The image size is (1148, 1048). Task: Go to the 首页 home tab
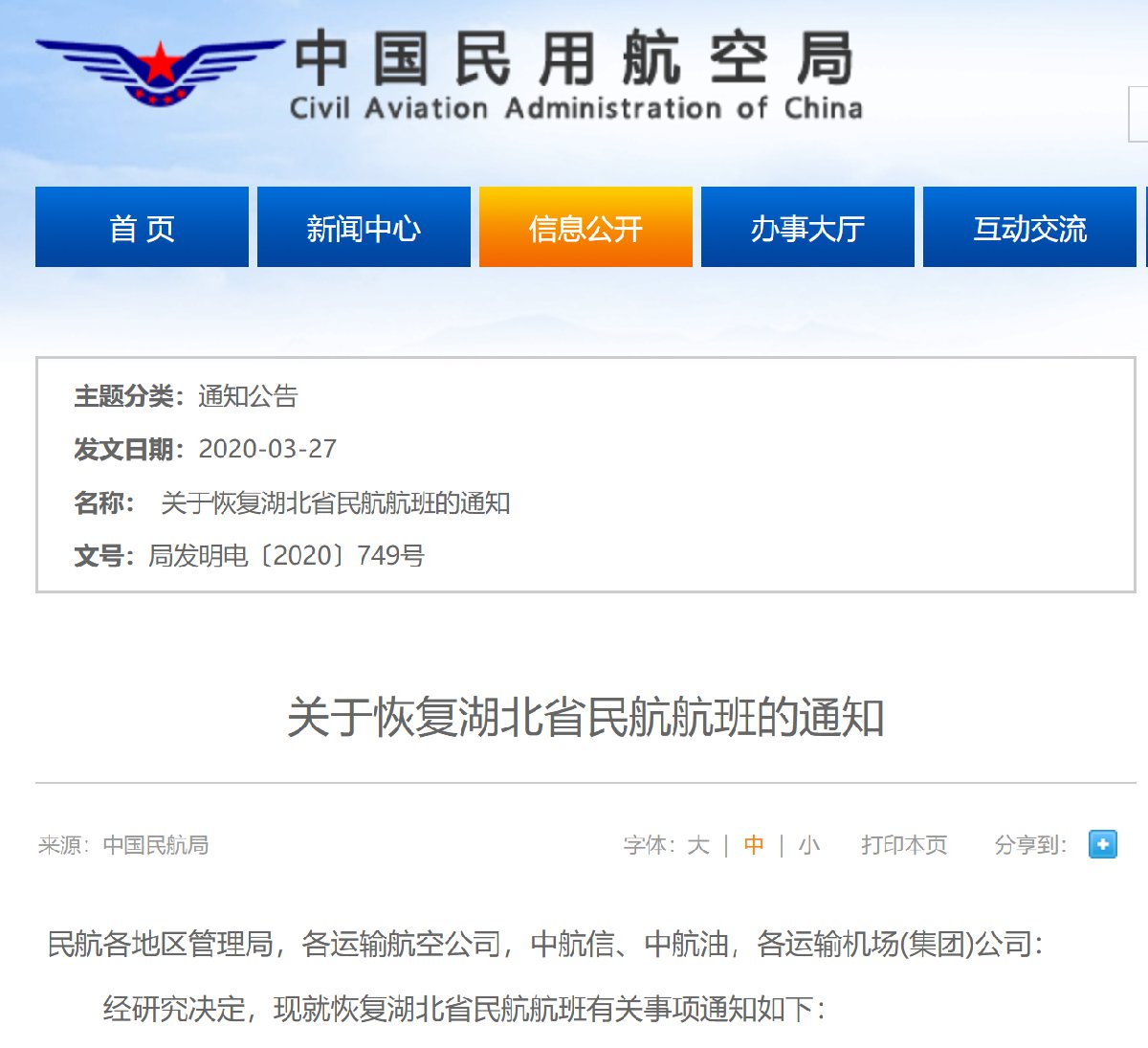tap(142, 227)
